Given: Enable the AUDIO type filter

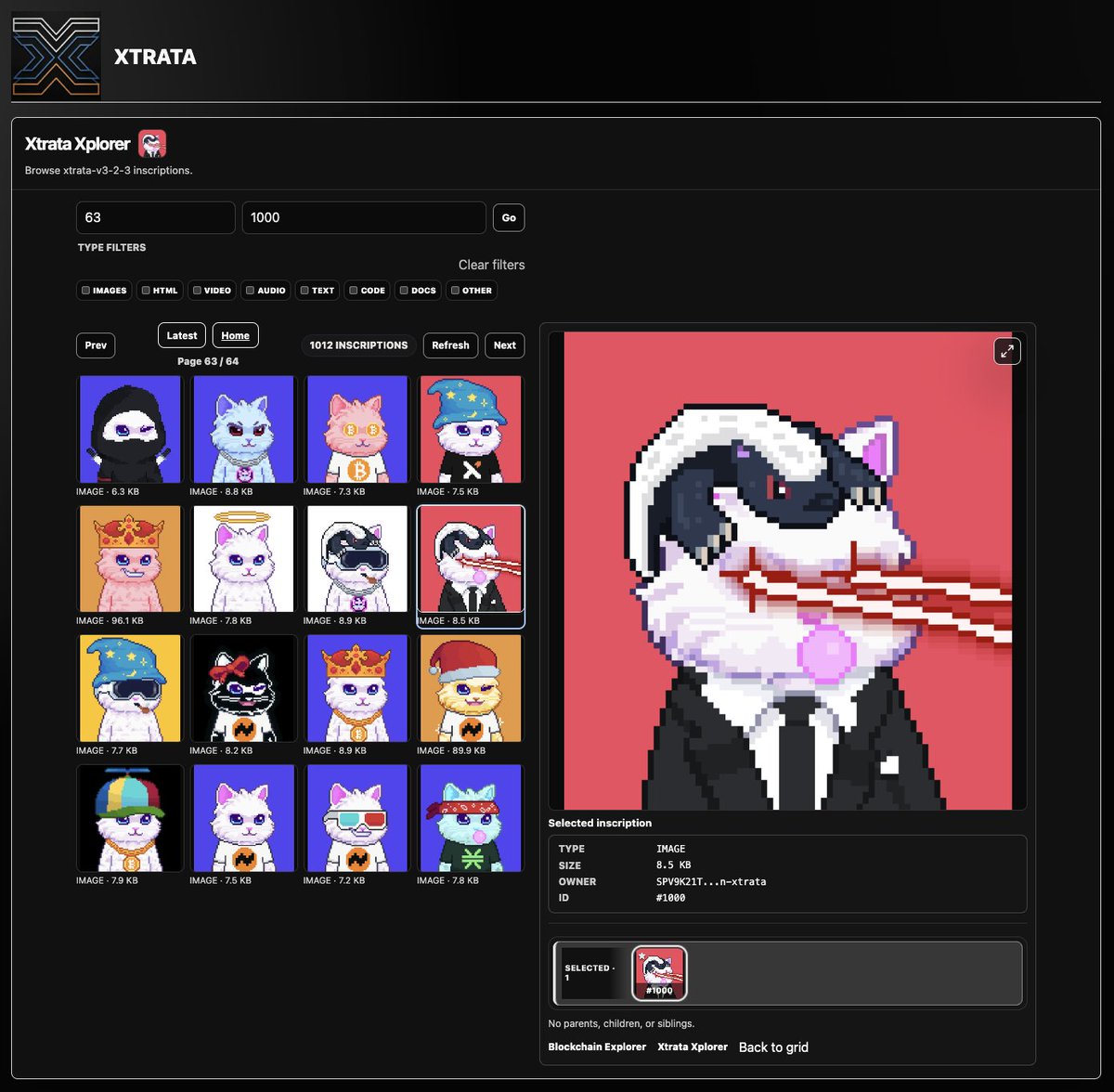Looking at the screenshot, I should pyautogui.click(x=266, y=291).
